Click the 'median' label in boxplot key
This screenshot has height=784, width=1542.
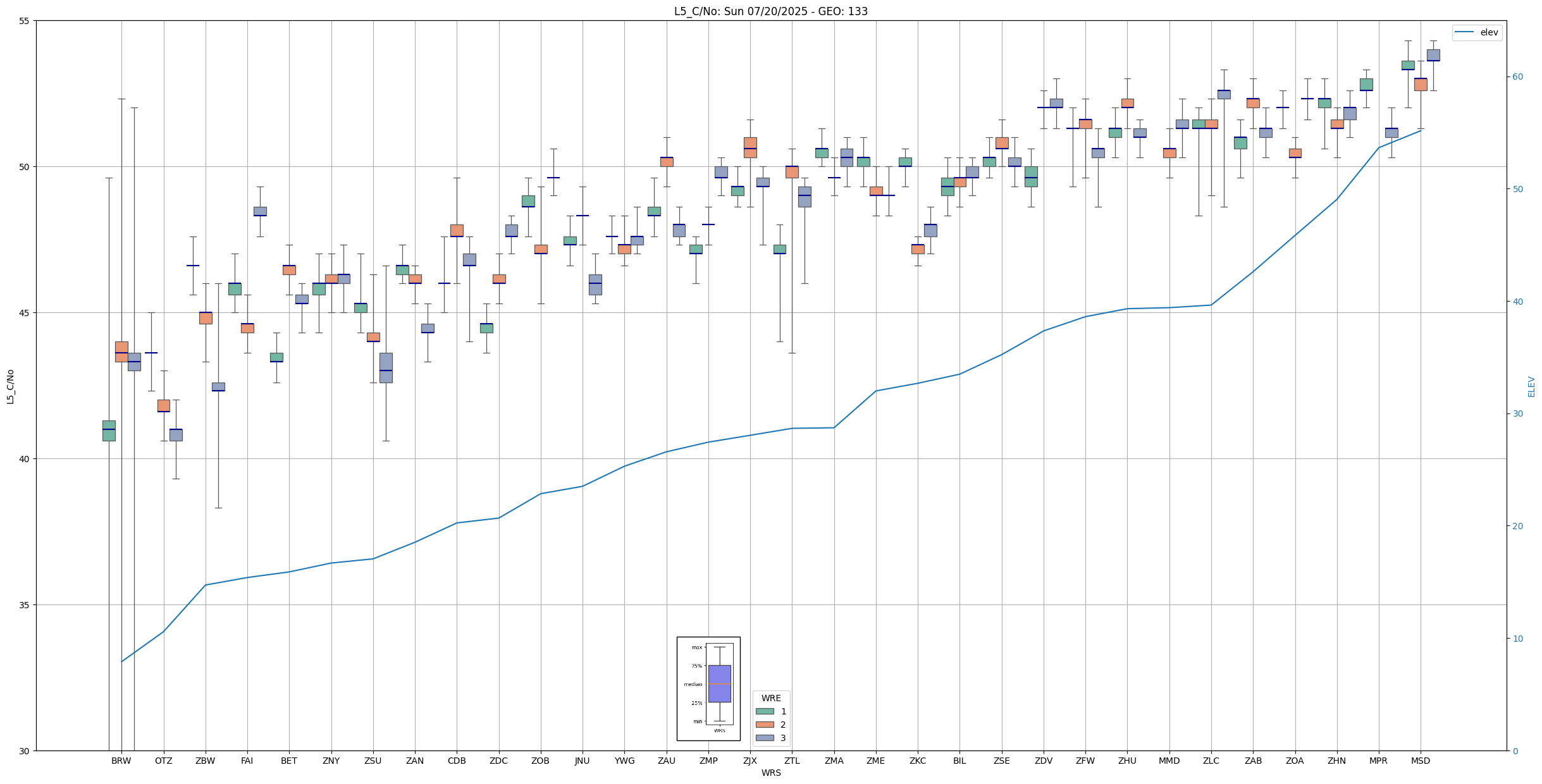point(693,684)
